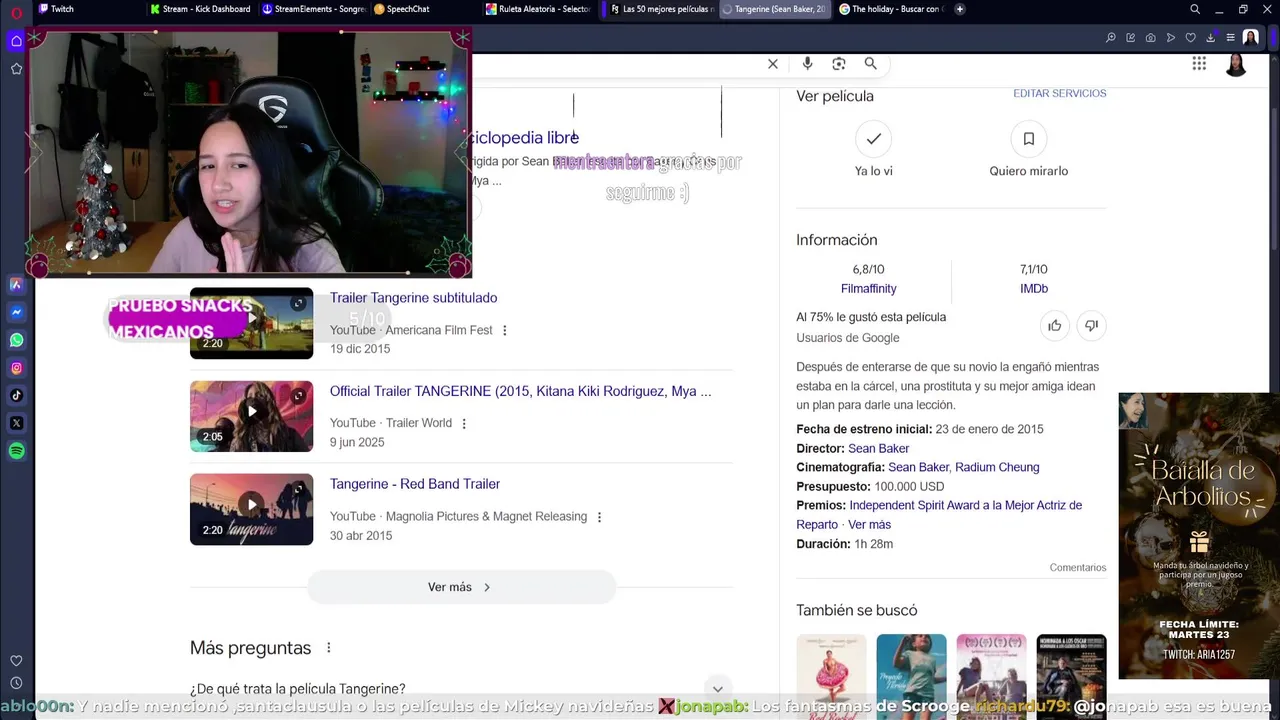The height and width of the screenshot is (720, 1280).
Task: Switch to Ruleta Aleatoria tab
Action: point(538,9)
